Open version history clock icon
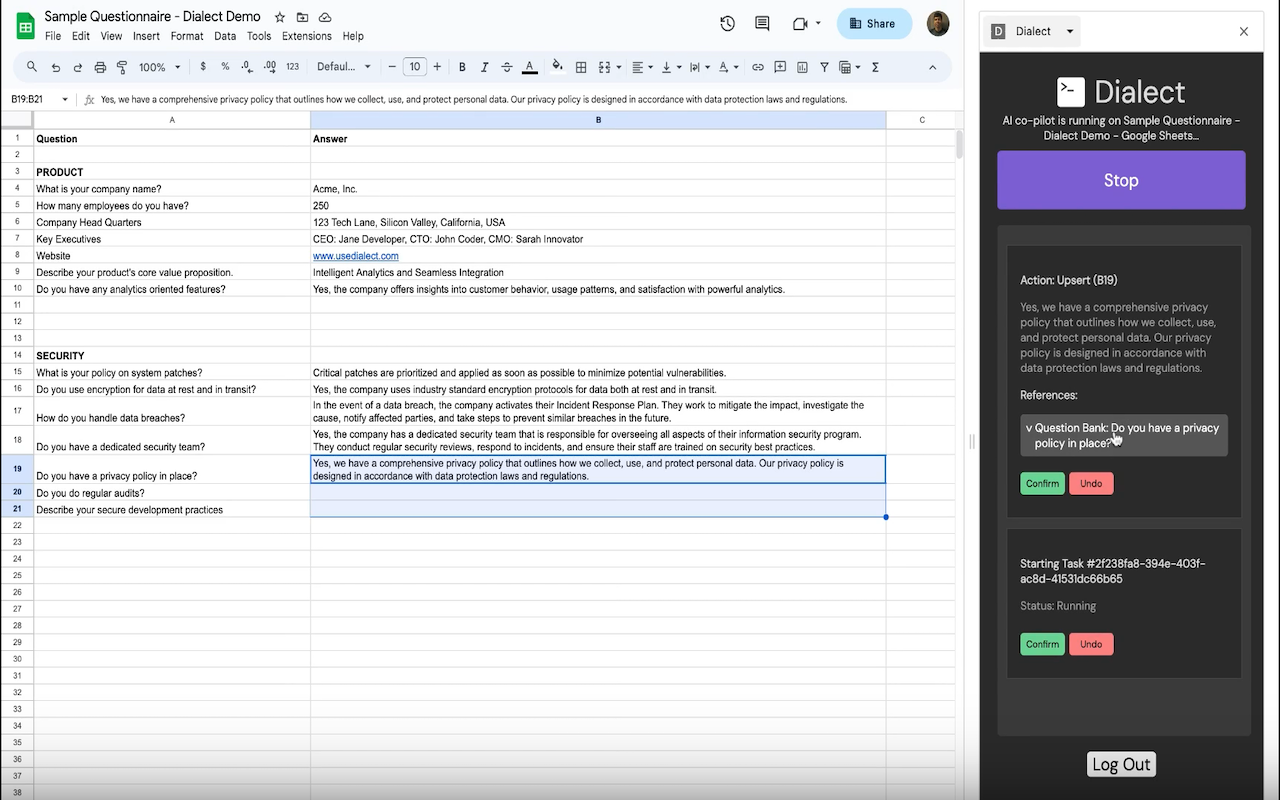Viewport: 1280px width, 800px height. click(727, 24)
